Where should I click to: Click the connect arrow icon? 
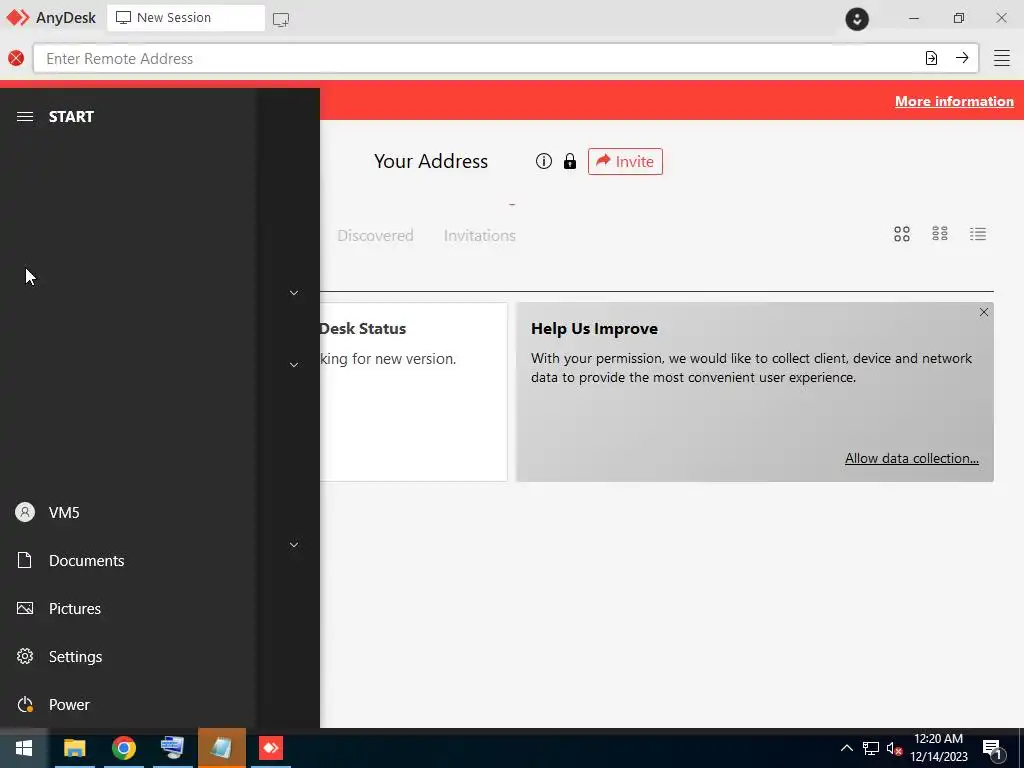962,58
